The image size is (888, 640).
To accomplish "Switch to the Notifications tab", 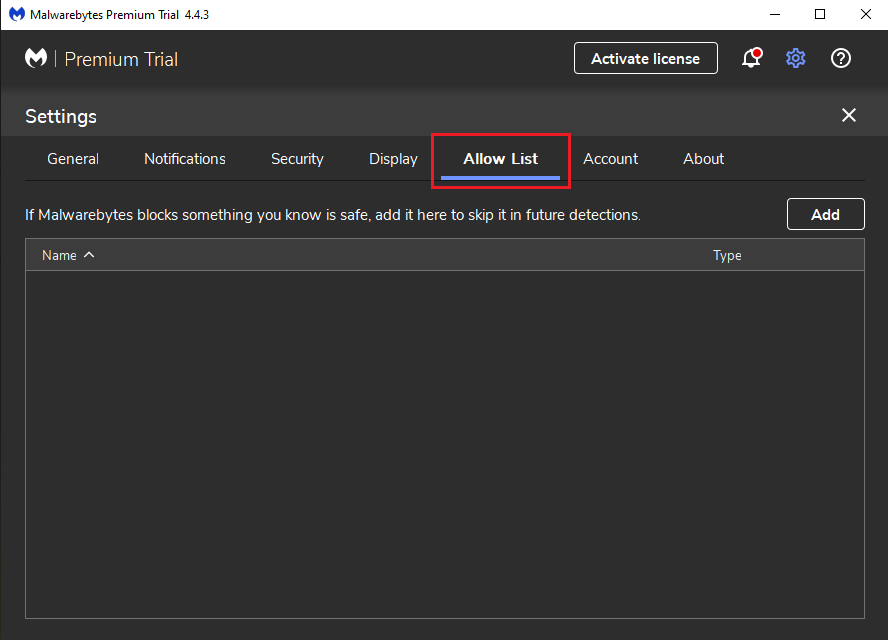I will (x=185, y=159).
